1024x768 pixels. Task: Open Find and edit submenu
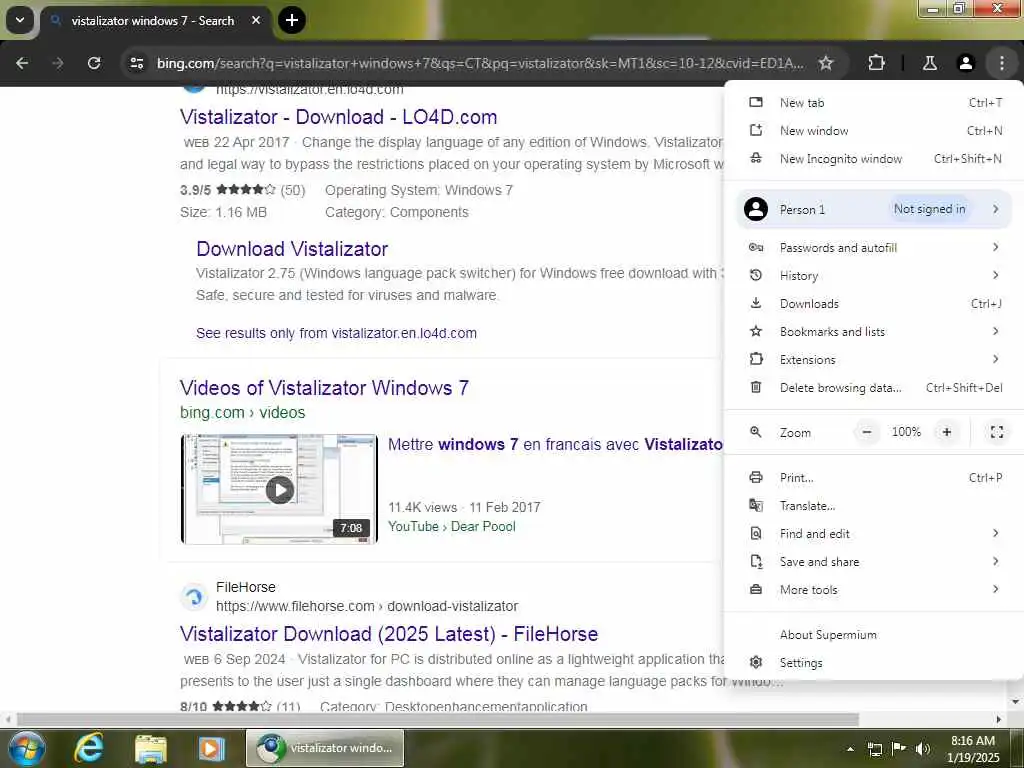tap(874, 534)
